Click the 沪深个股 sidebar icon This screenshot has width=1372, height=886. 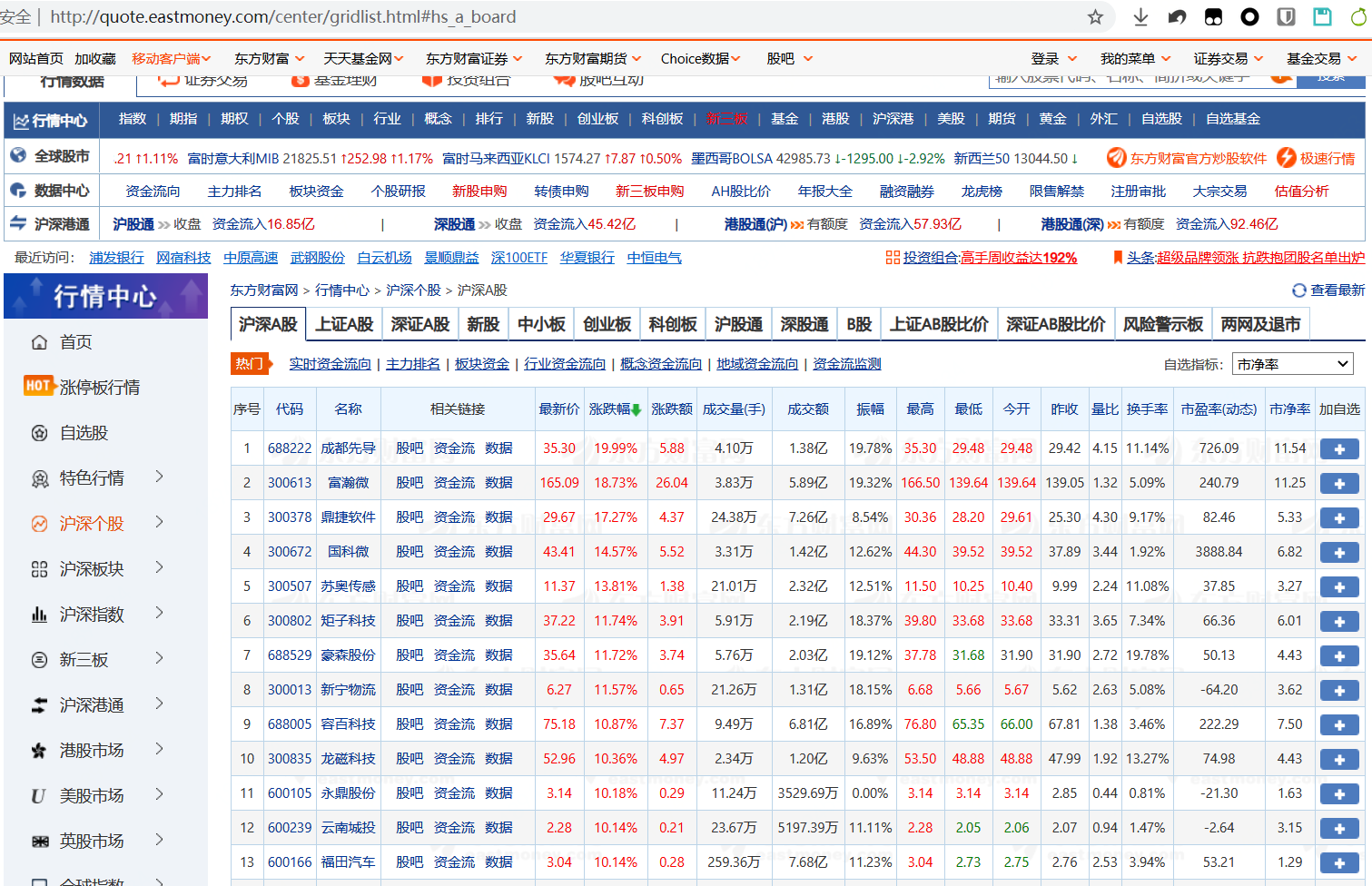[x=39, y=524]
